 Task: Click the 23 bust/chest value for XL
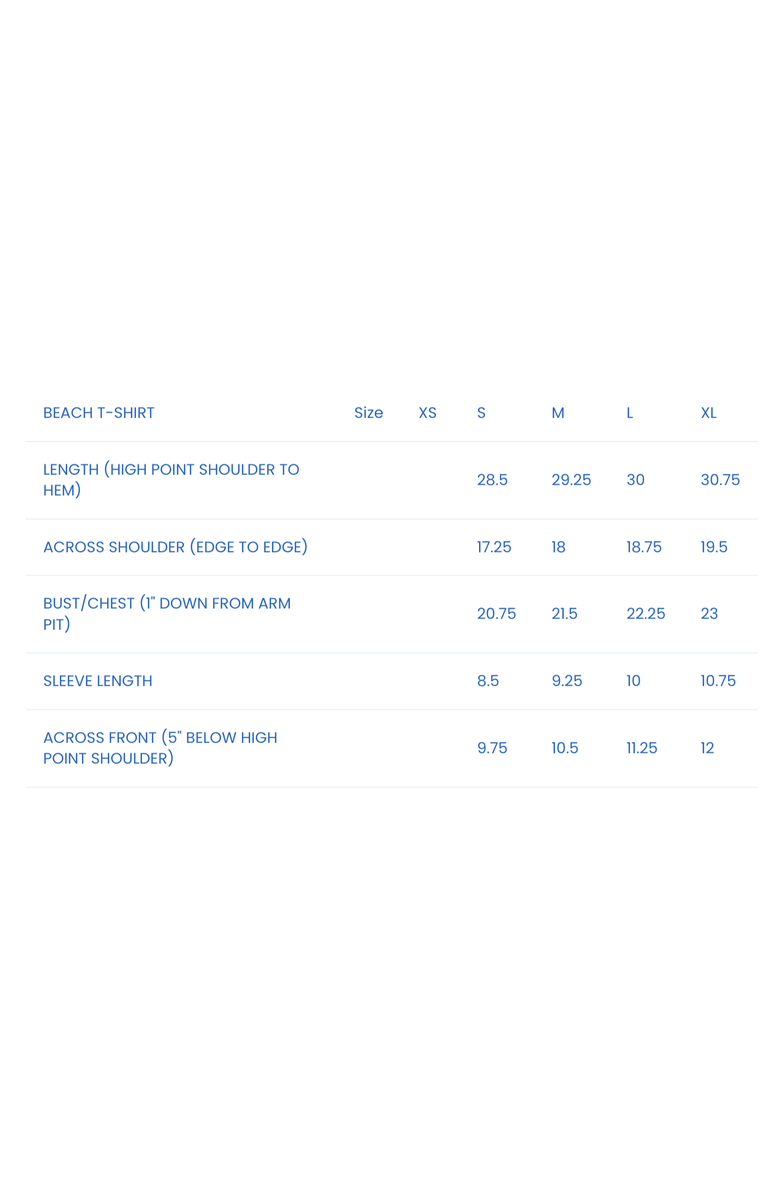[x=709, y=614]
